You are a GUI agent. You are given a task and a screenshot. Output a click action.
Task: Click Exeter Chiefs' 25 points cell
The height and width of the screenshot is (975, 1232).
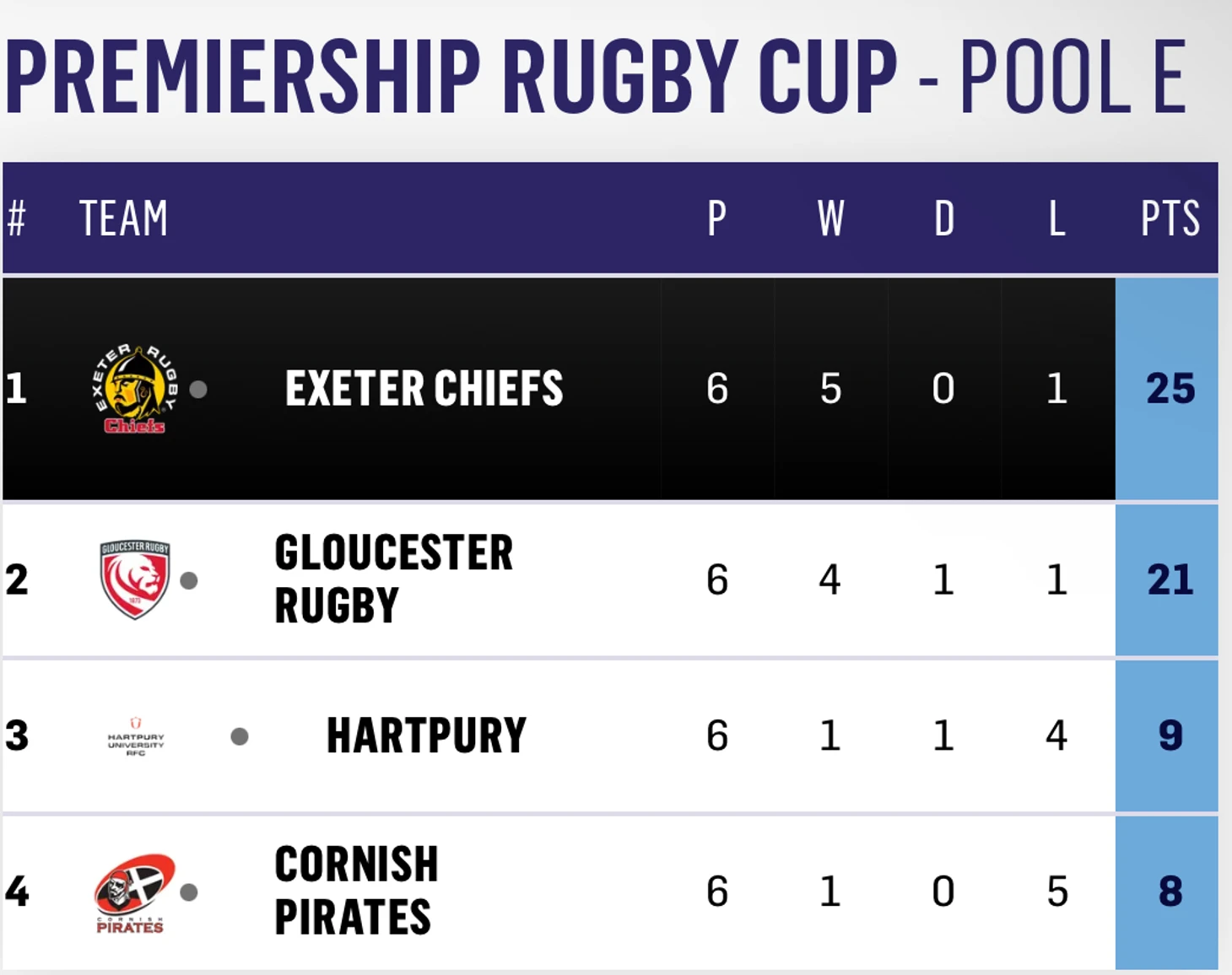[x=1170, y=389]
